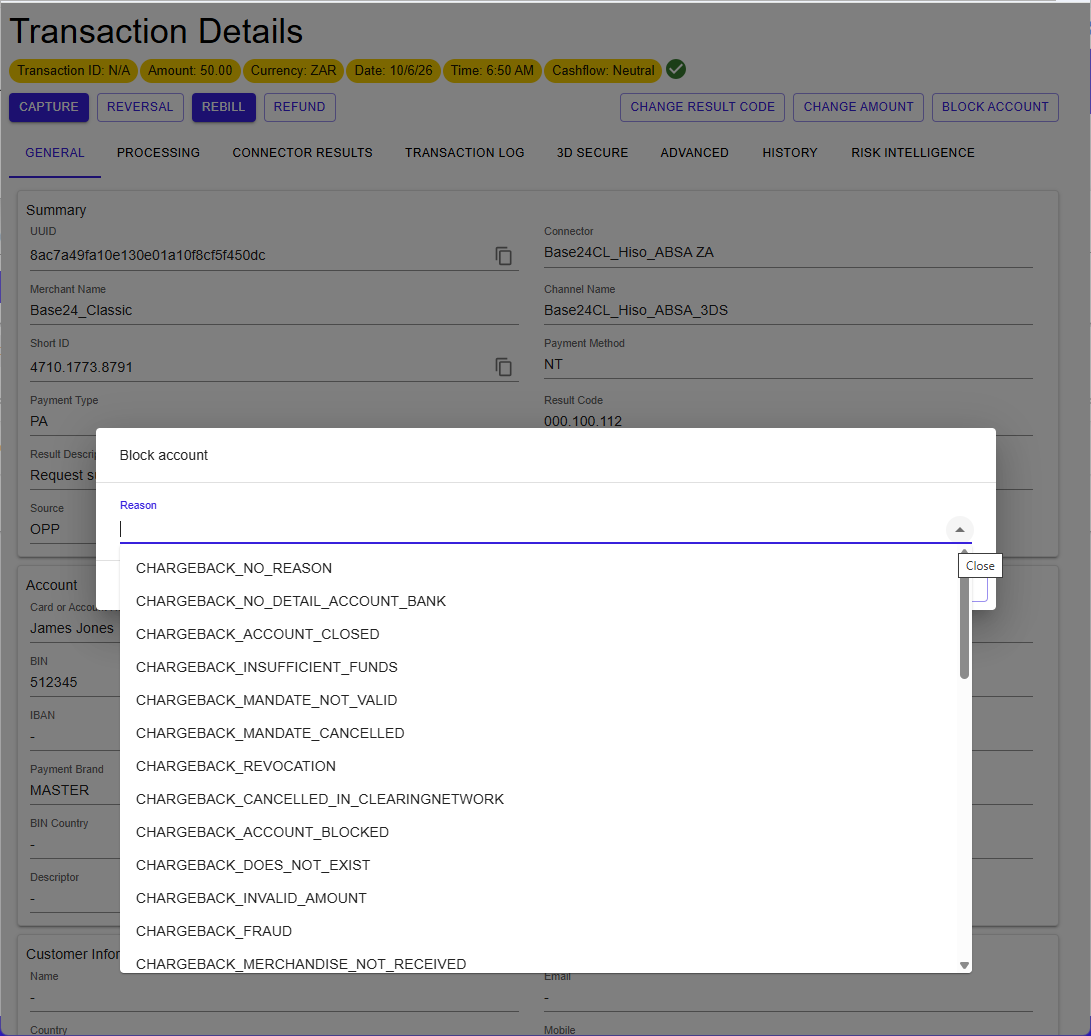Image resolution: width=1091 pixels, height=1036 pixels.
Task: Click the Time: 6:50 AM chip
Action: (x=492, y=70)
